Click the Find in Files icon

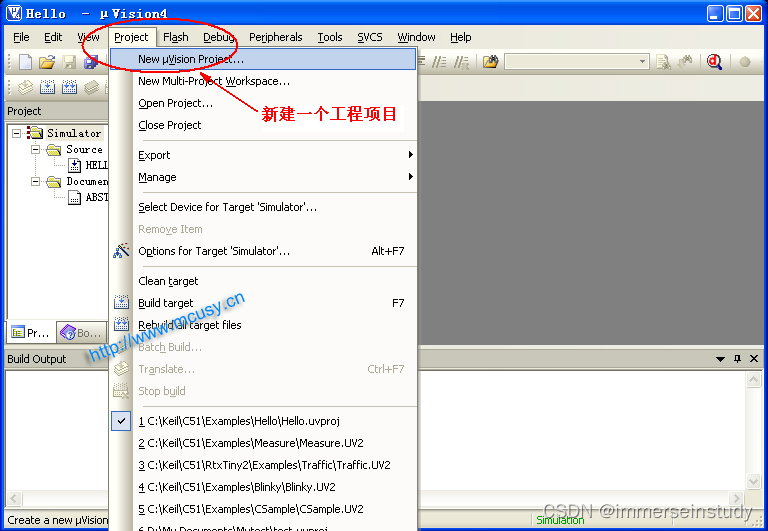[x=490, y=62]
